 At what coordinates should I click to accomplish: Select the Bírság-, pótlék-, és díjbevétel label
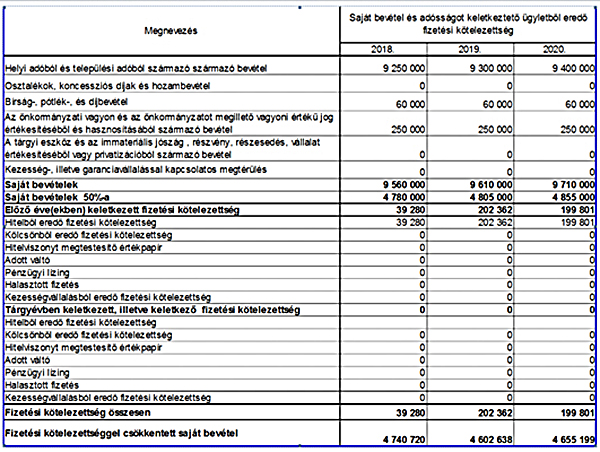click(68, 103)
